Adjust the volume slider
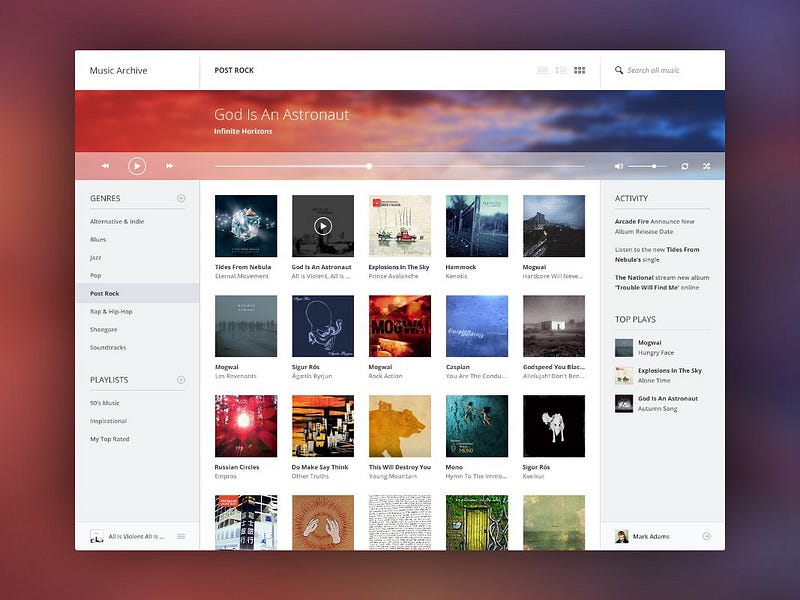Screen dimensions: 800x600 647,166
